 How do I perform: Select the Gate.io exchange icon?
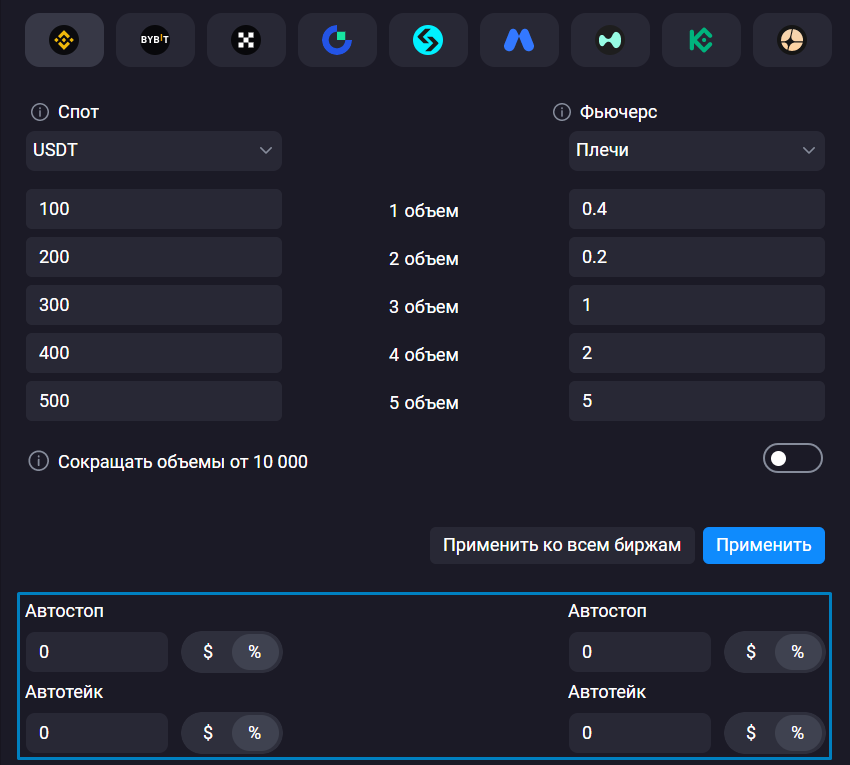click(337, 40)
